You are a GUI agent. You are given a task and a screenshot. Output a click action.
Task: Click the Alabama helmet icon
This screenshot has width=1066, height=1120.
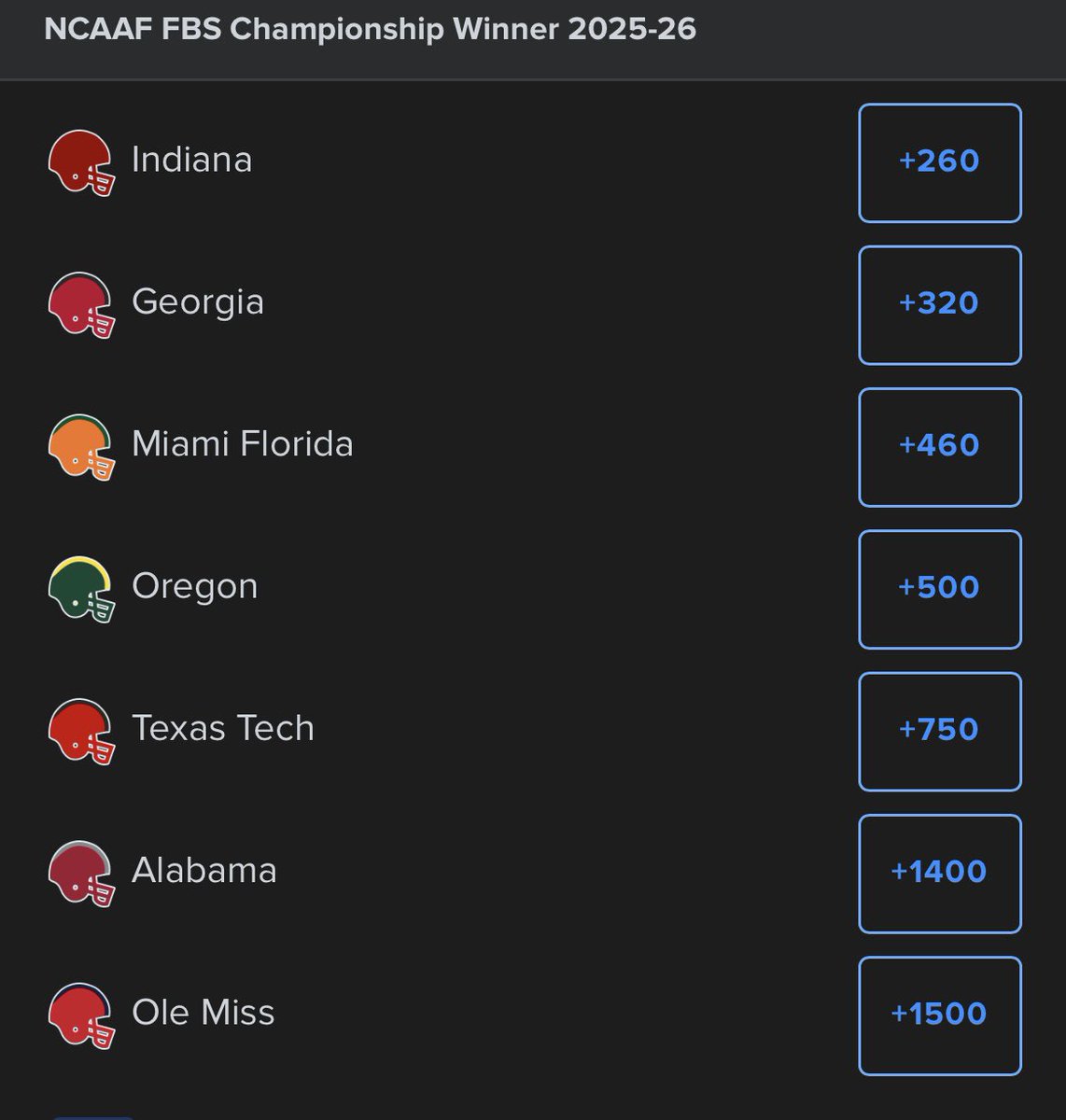coord(82,873)
